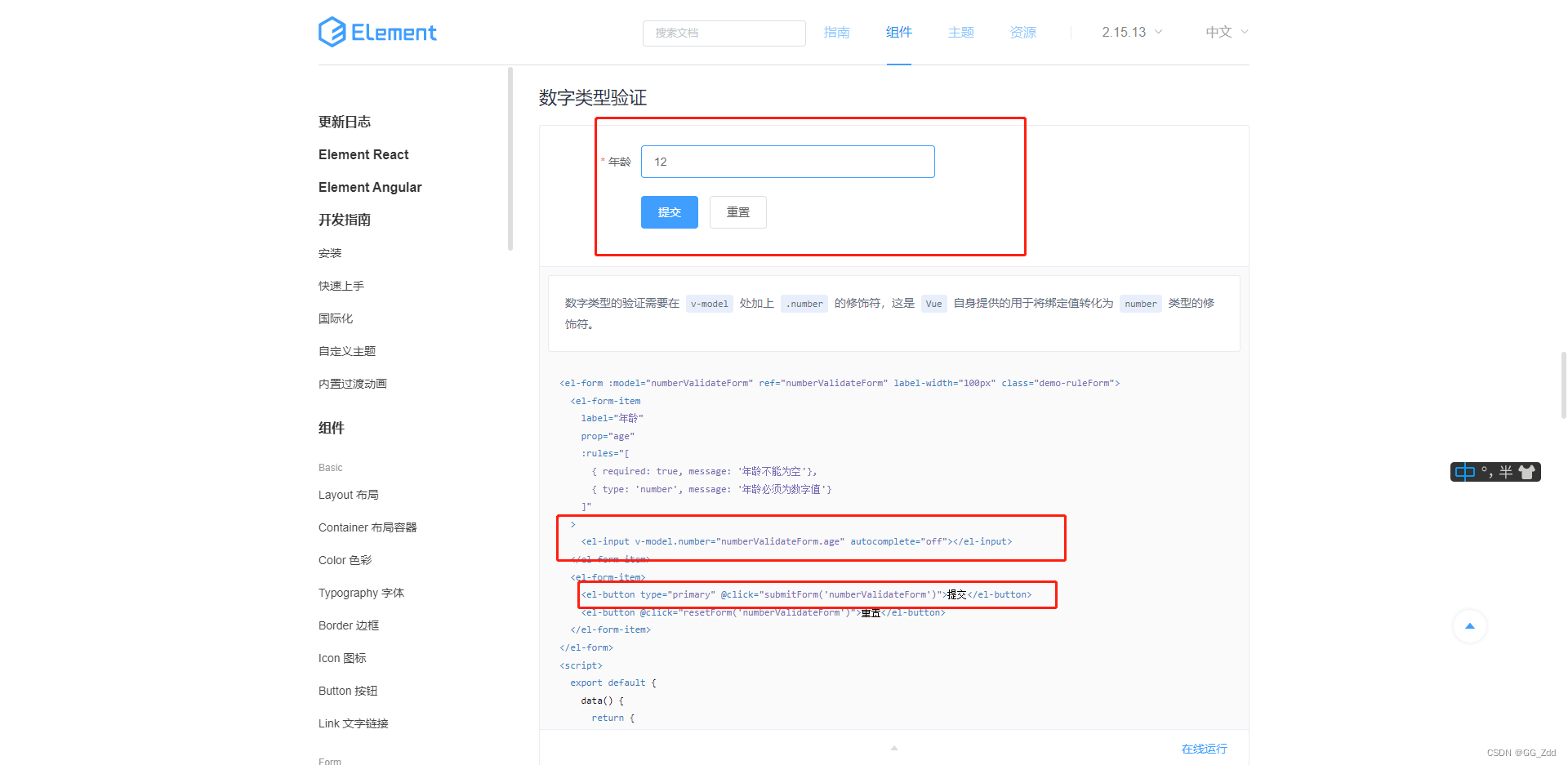Click the el-input v-model.number code line
This screenshot has width=1568, height=765.
tap(796, 541)
